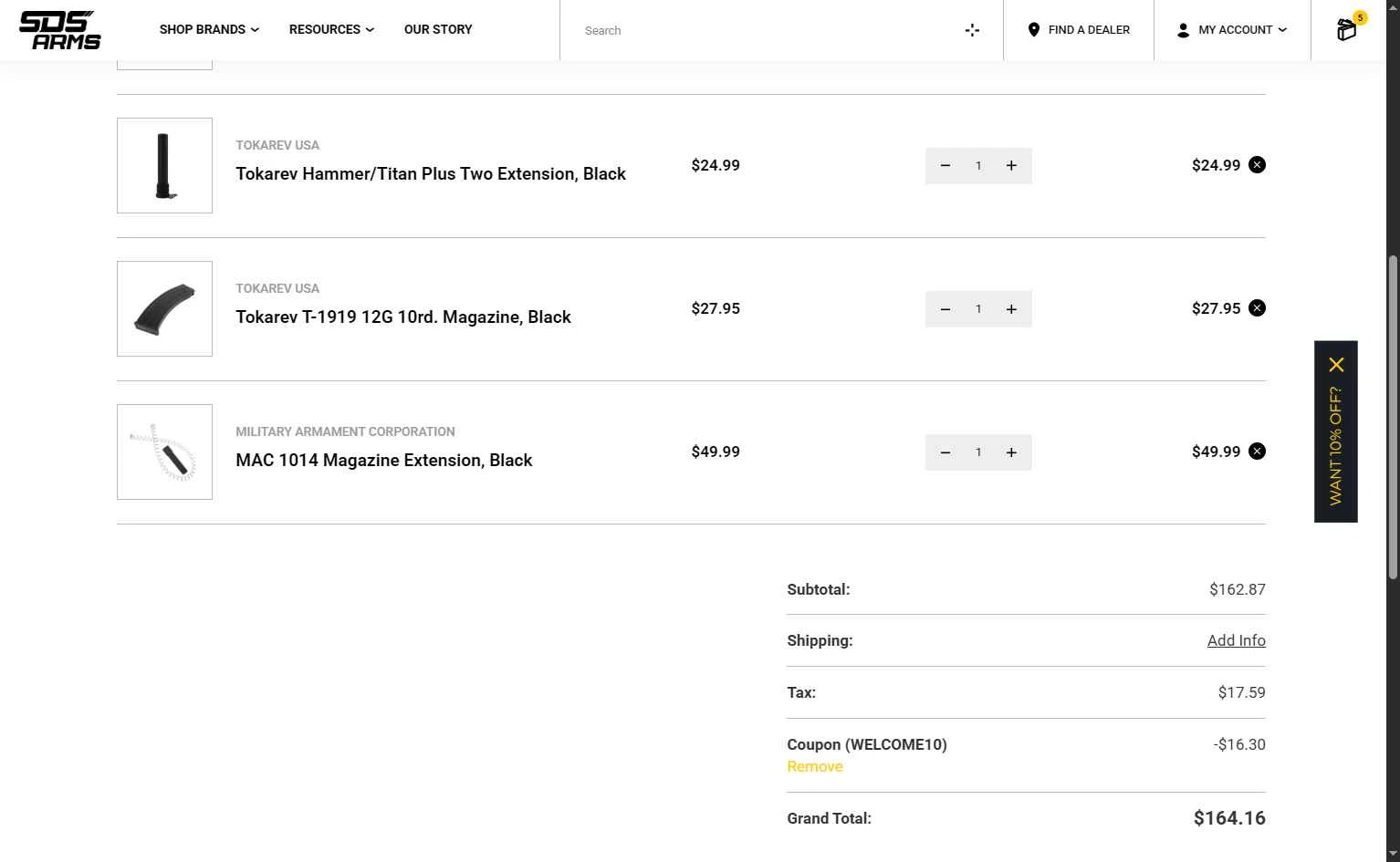Edit quantity field for Tokarev T-1919 Magazine
Image resolution: width=1400 pixels, height=862 pixels.
(x=978, y=309)
